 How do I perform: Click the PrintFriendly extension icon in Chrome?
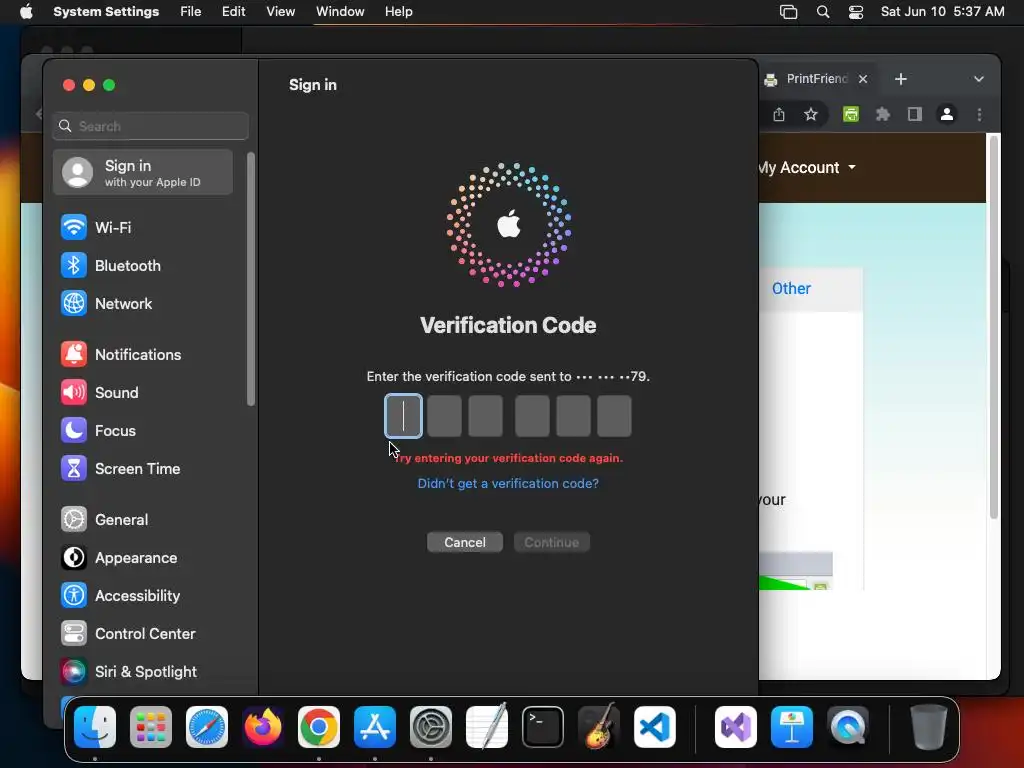850,115
